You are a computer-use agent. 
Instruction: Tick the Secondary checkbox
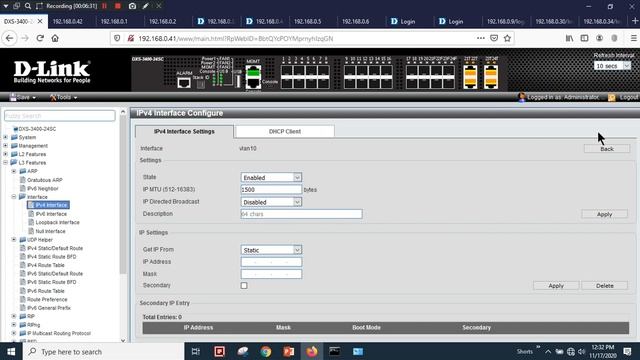pyautogui.click(x=244, y=286)
